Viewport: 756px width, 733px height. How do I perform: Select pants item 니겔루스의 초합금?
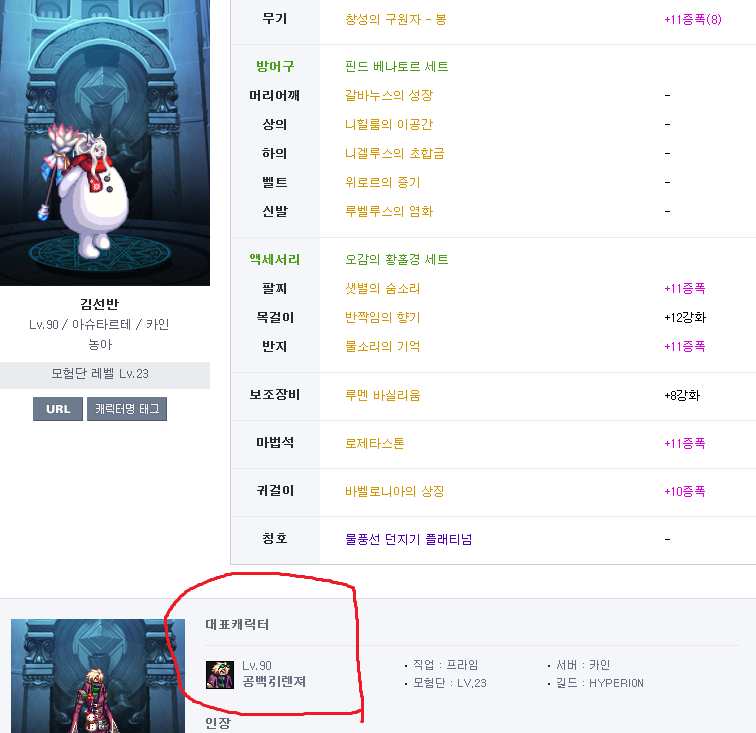click(x=395, y=153)
